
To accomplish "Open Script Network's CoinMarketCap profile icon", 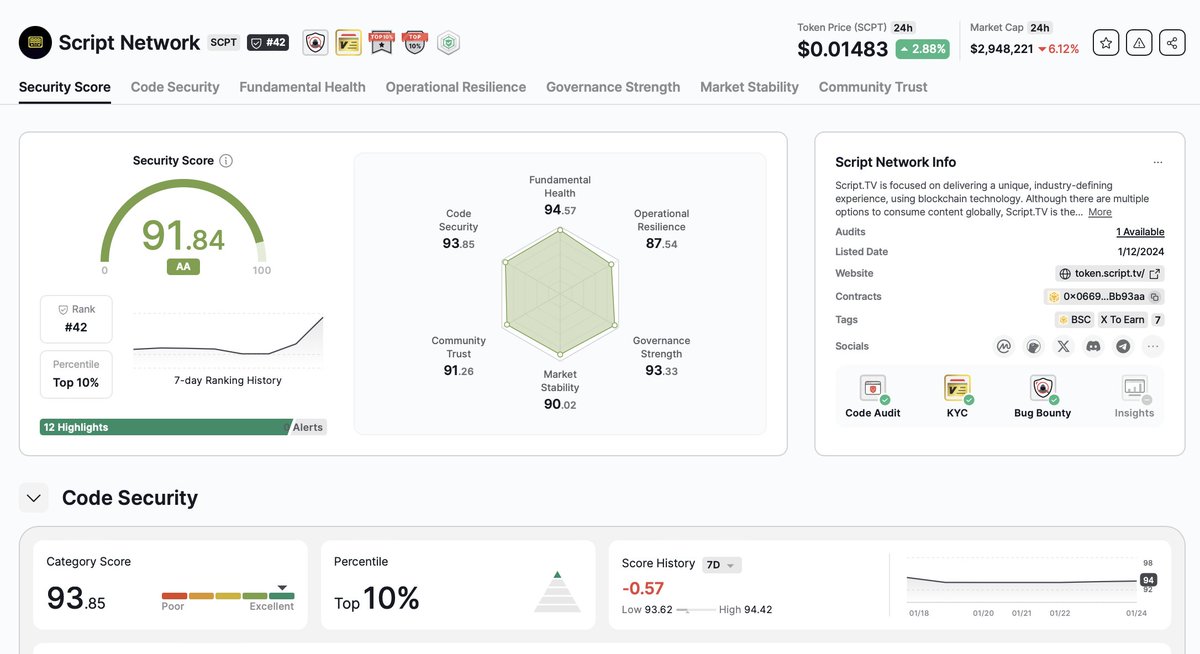I will pyautogui.click(x=1004, y=346).
